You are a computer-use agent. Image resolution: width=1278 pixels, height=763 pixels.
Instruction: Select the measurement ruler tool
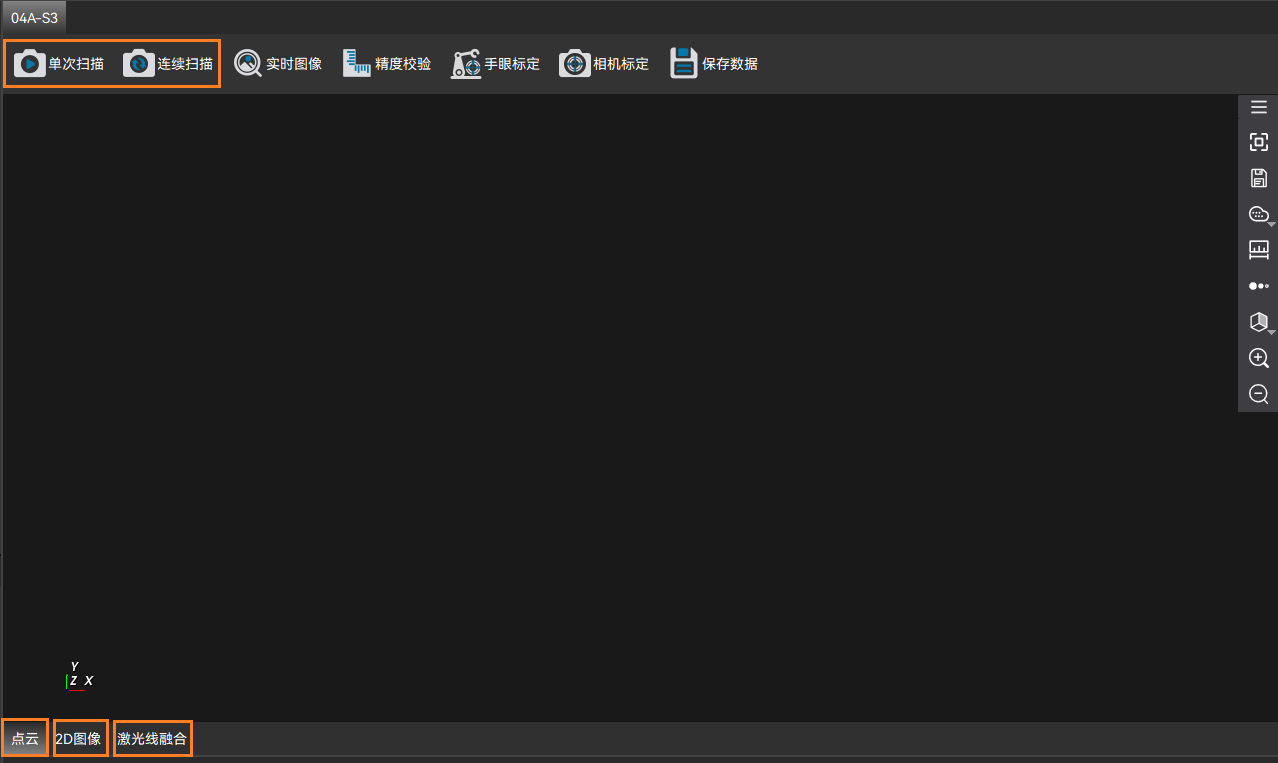pos(1258,250)
